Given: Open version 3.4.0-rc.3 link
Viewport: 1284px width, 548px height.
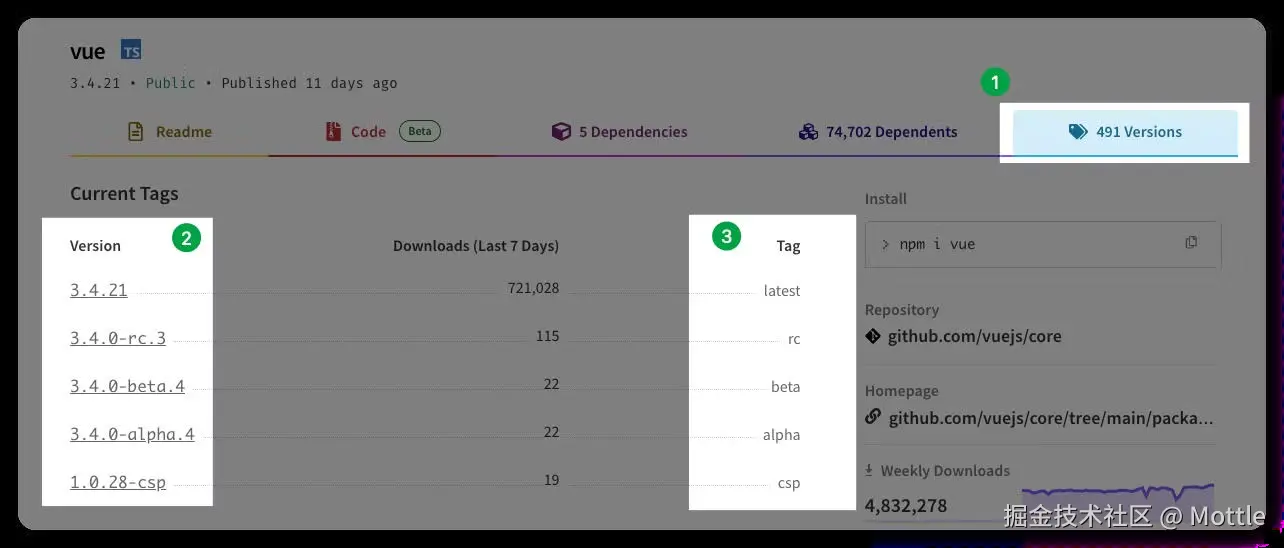Looking at the screenshot, I should 118,339.
